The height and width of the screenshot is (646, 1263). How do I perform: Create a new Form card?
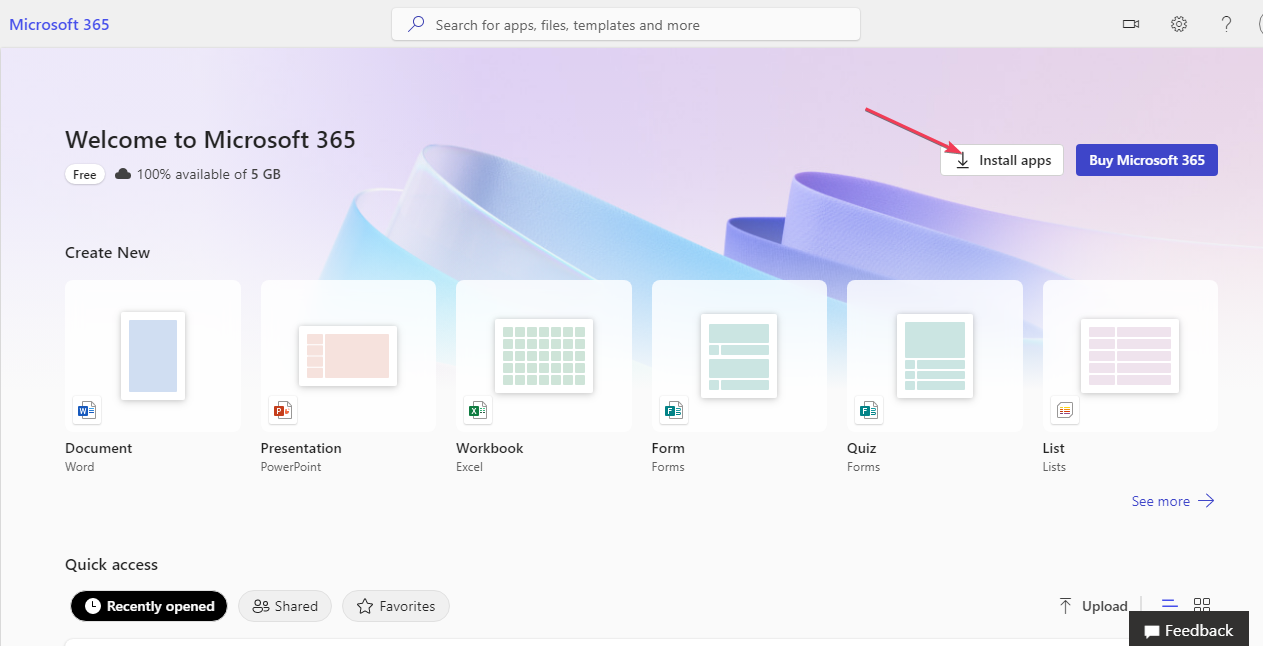tap(739, 355)
